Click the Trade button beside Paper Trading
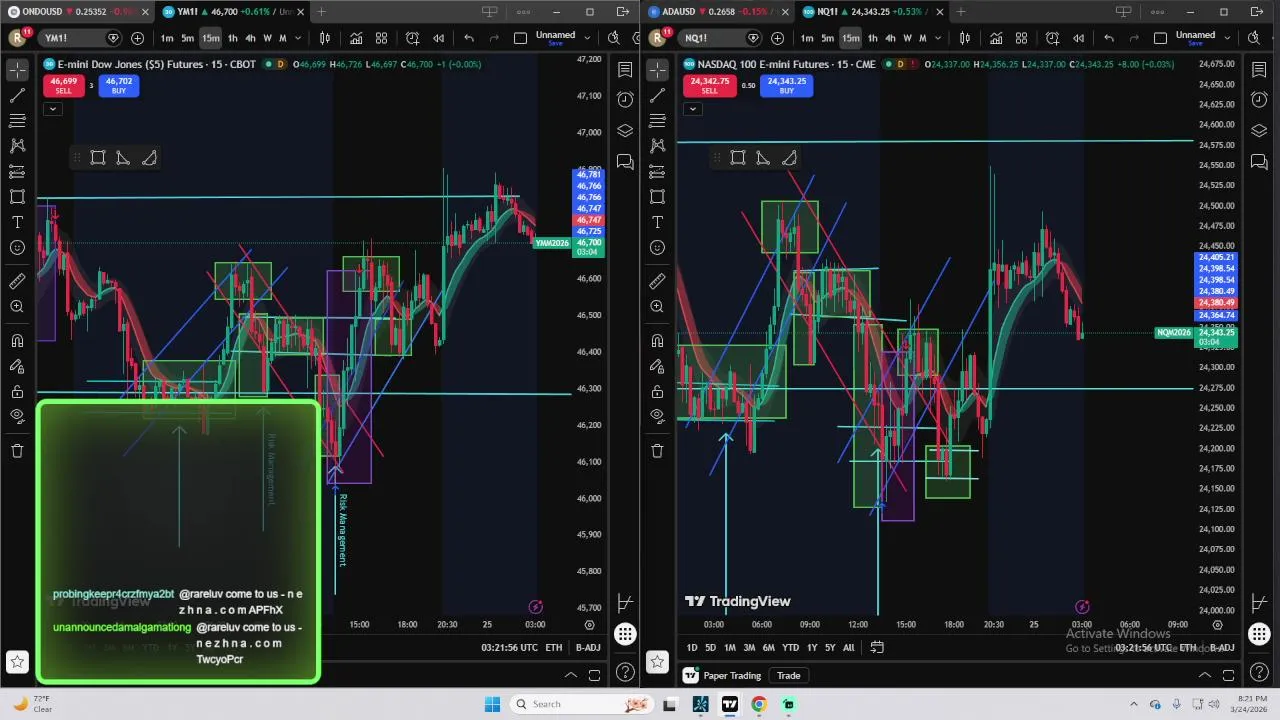This screenshot has height=720, width=1280. coord(788,676)
